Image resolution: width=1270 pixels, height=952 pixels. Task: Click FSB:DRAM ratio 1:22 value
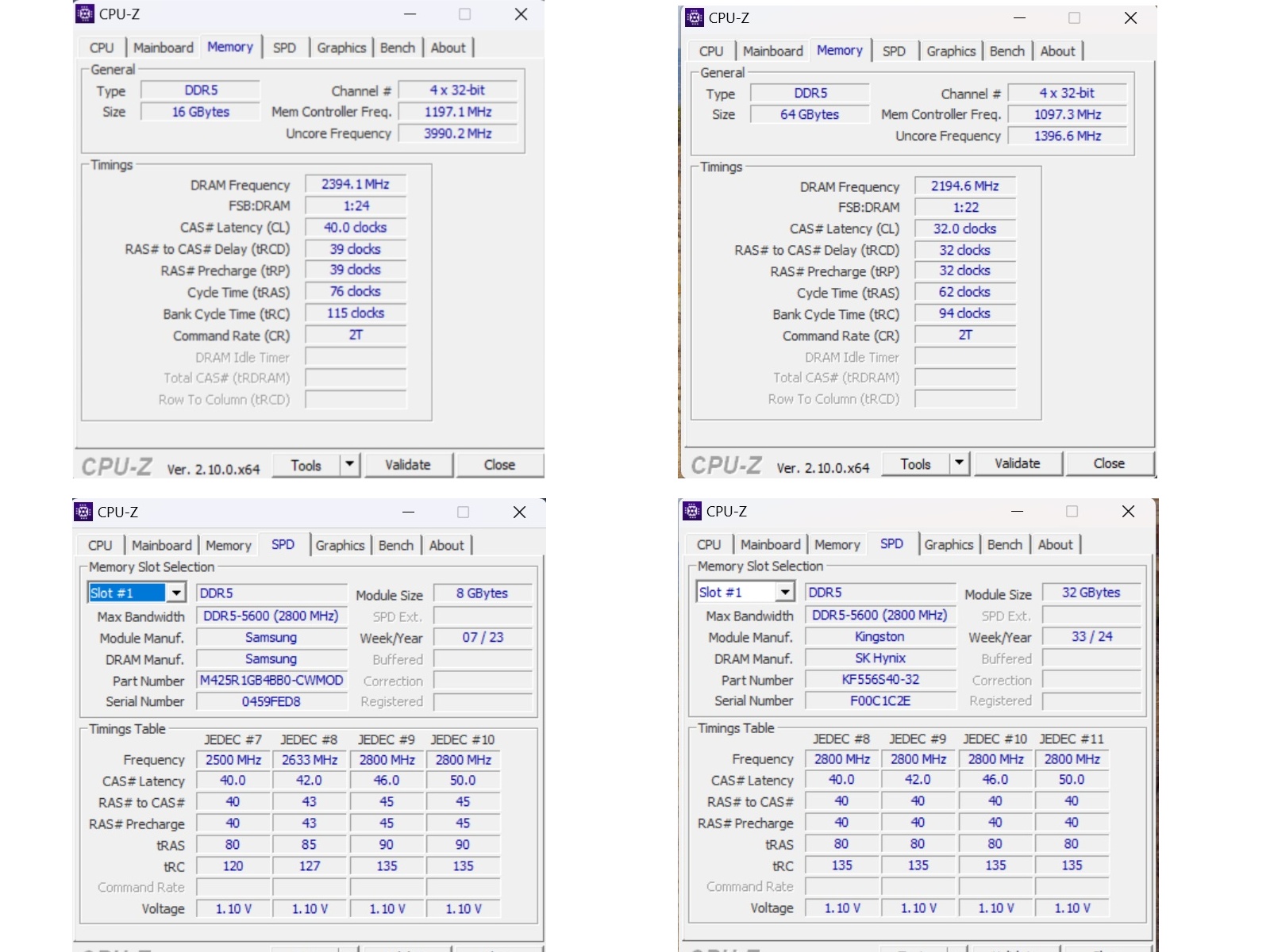click(965, 207)
